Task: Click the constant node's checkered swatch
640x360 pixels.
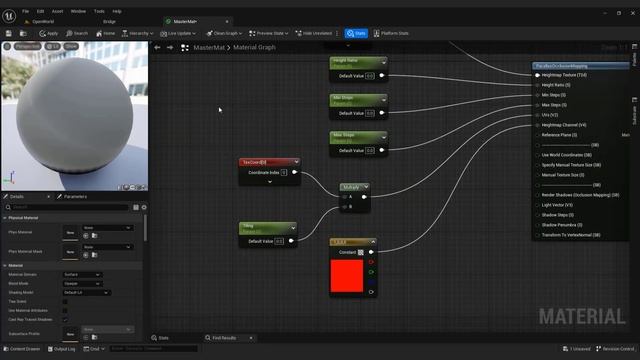Action: [x=360, y=252]
